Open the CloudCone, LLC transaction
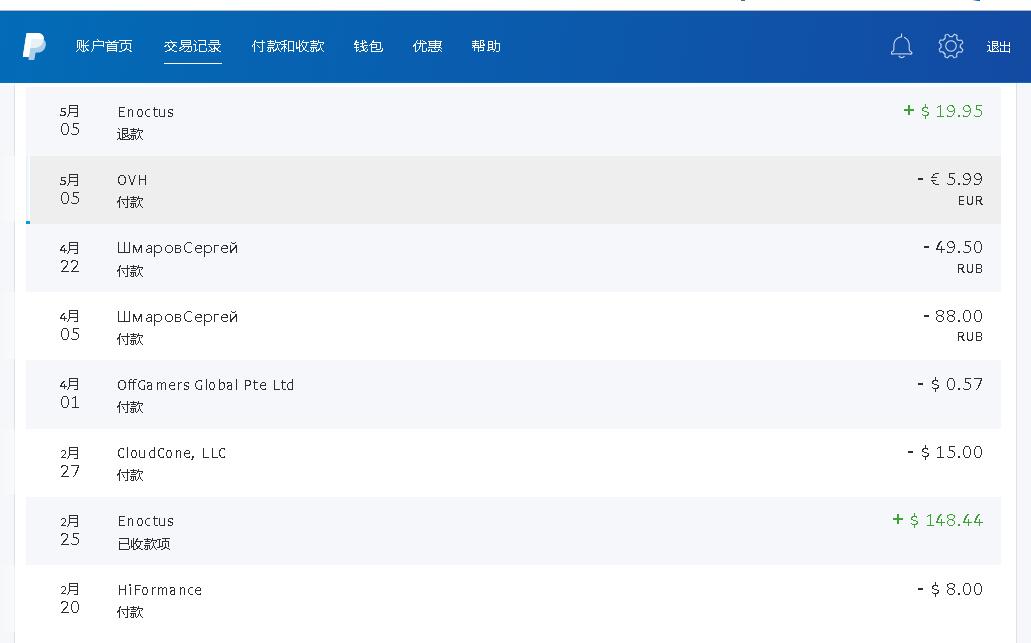1031x643 pixels. (513, 463)
